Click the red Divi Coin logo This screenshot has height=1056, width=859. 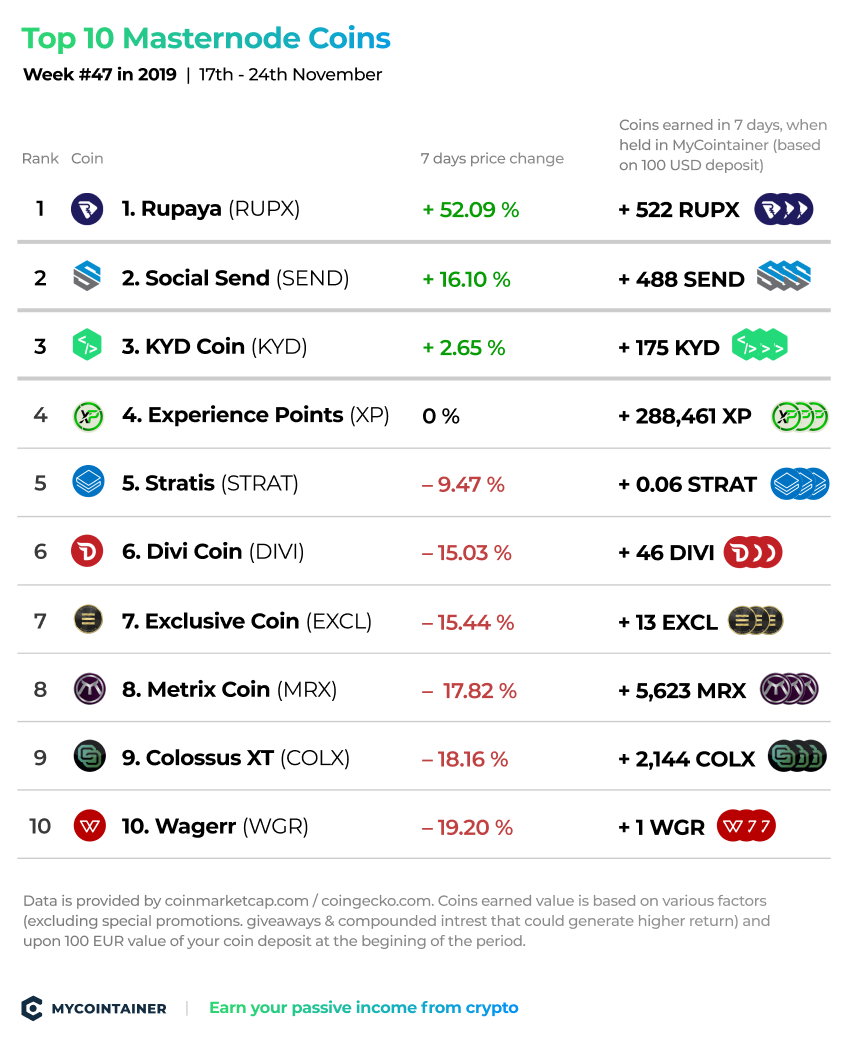point(87,551)
